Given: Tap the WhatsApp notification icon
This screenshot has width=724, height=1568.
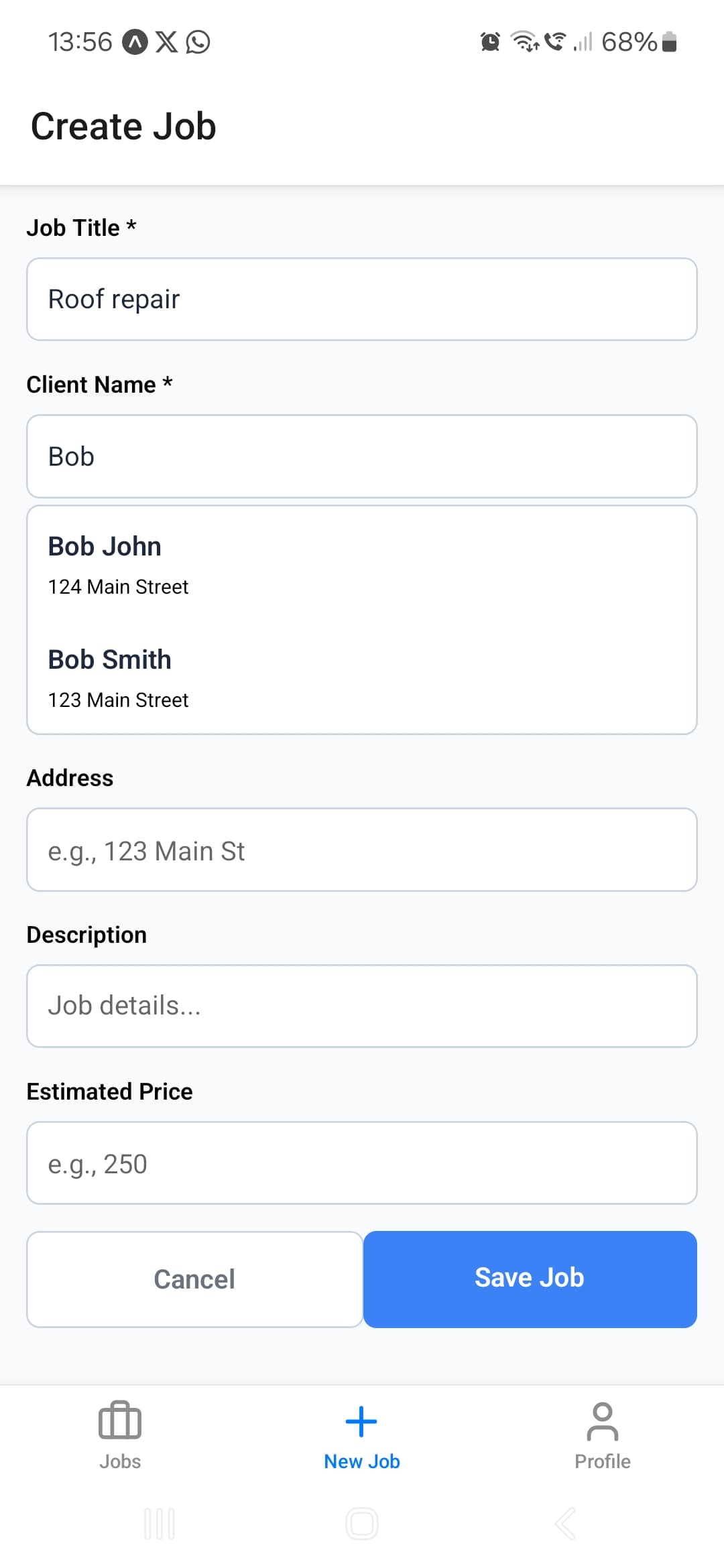Looking at the screenshot, I should (x=198, y=42).
